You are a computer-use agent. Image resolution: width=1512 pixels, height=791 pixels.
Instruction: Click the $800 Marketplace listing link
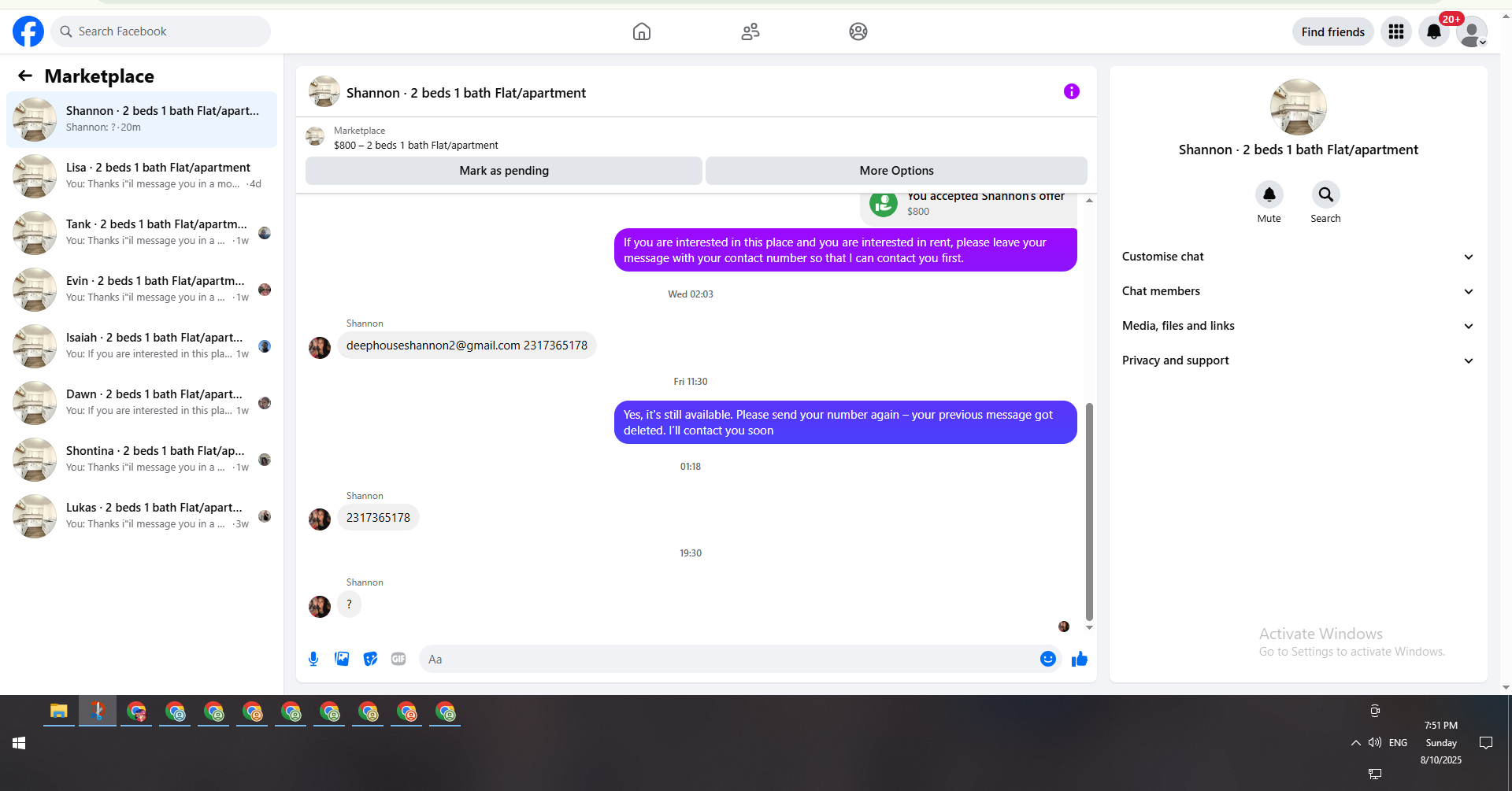click(416, 146)
